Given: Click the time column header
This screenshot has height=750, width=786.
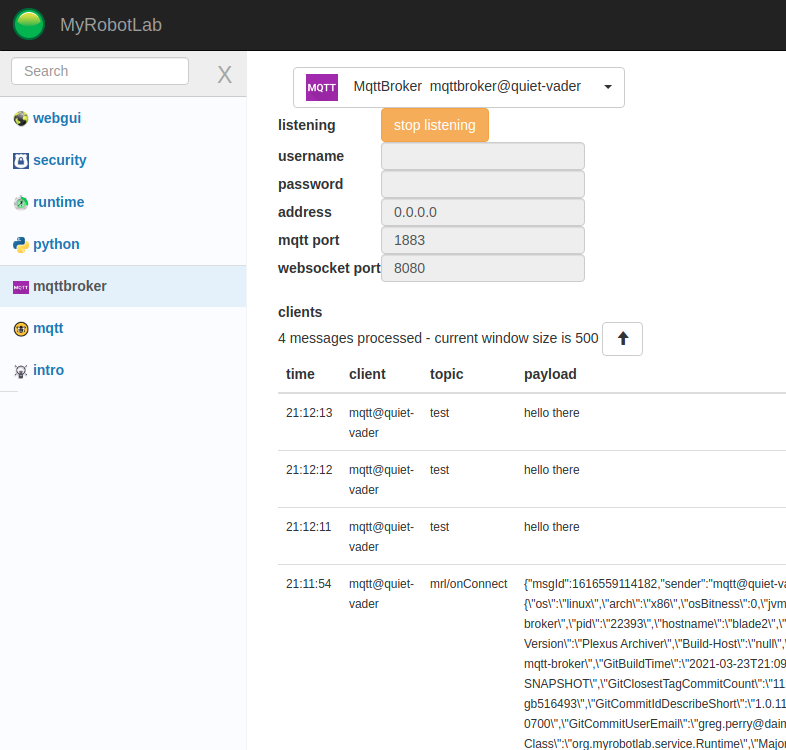Looking at the screenshot, I should tap(300, 374).
